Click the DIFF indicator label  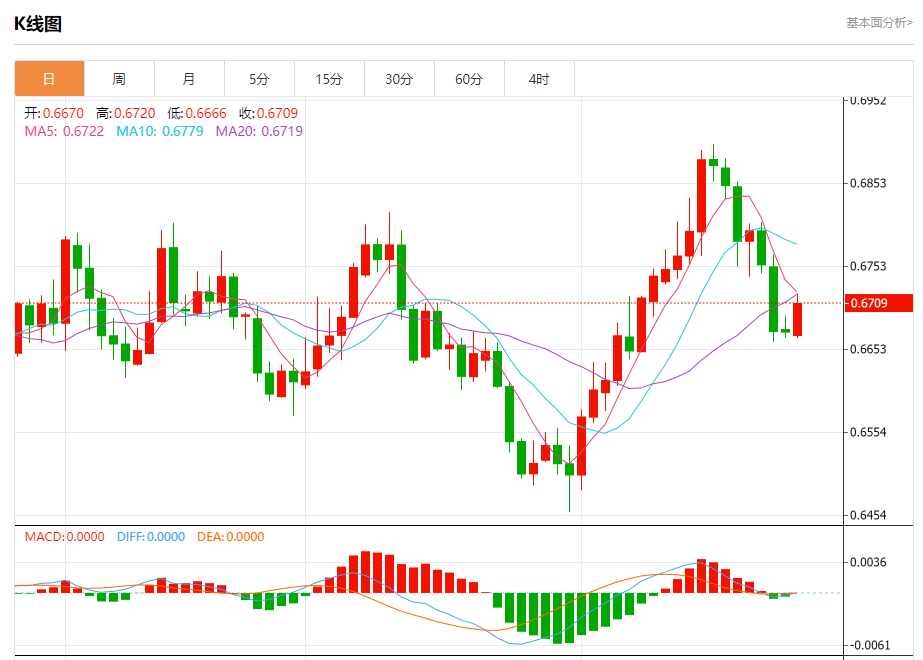[151, 537]
